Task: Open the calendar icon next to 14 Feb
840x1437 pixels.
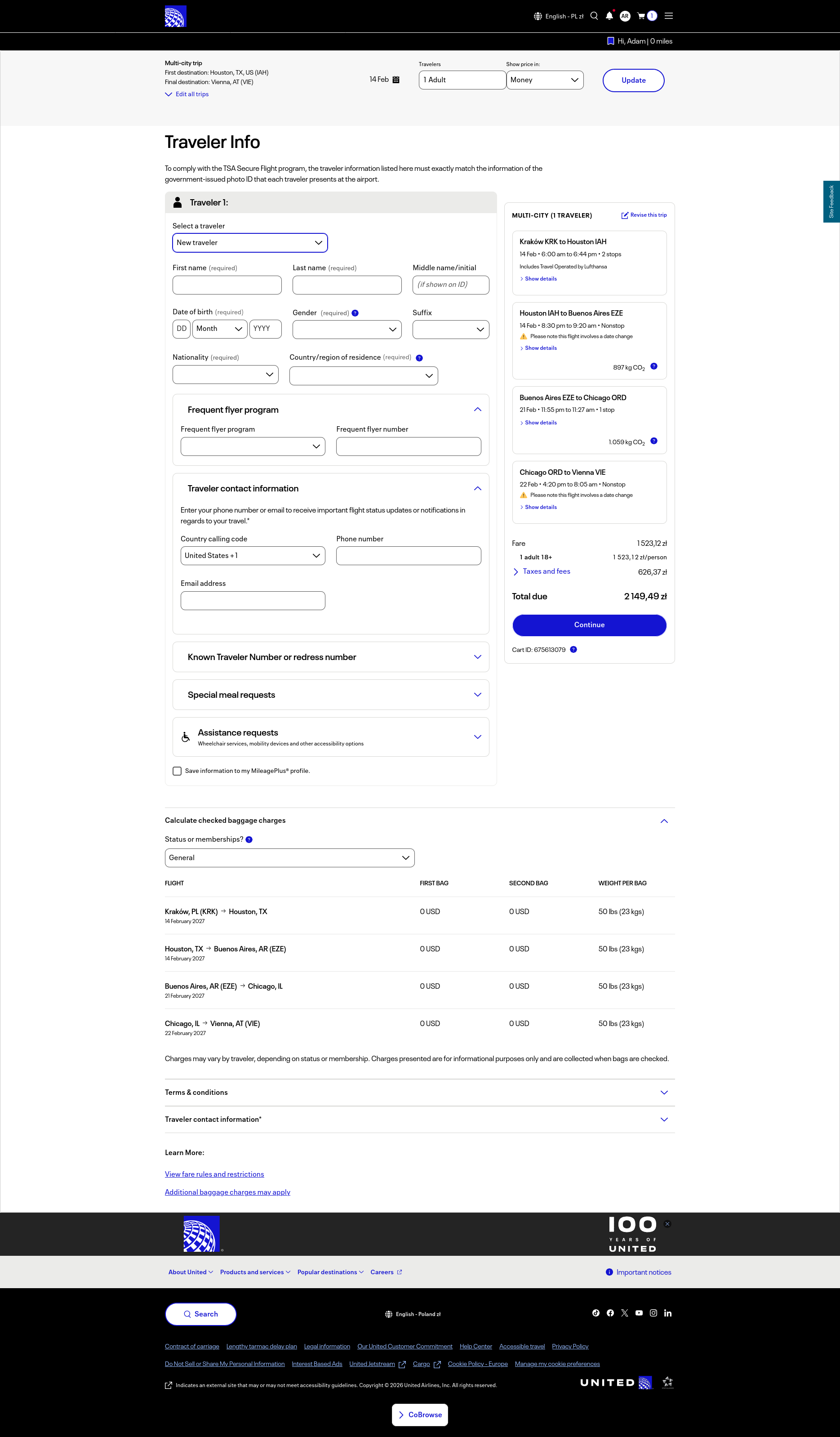Action: (396, 80)
